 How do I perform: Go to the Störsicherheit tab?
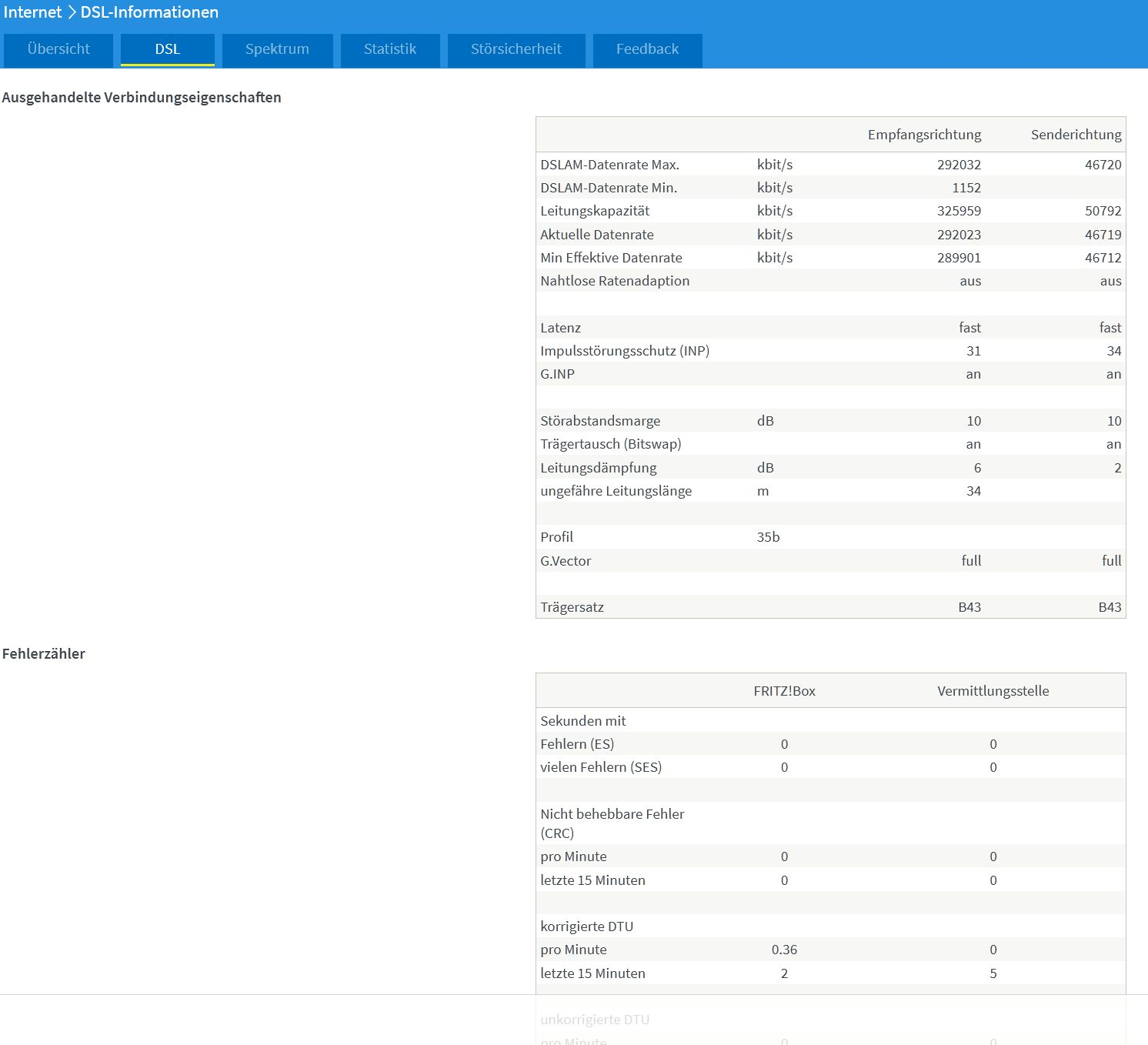pyautogui.click(x=516, y=49)
